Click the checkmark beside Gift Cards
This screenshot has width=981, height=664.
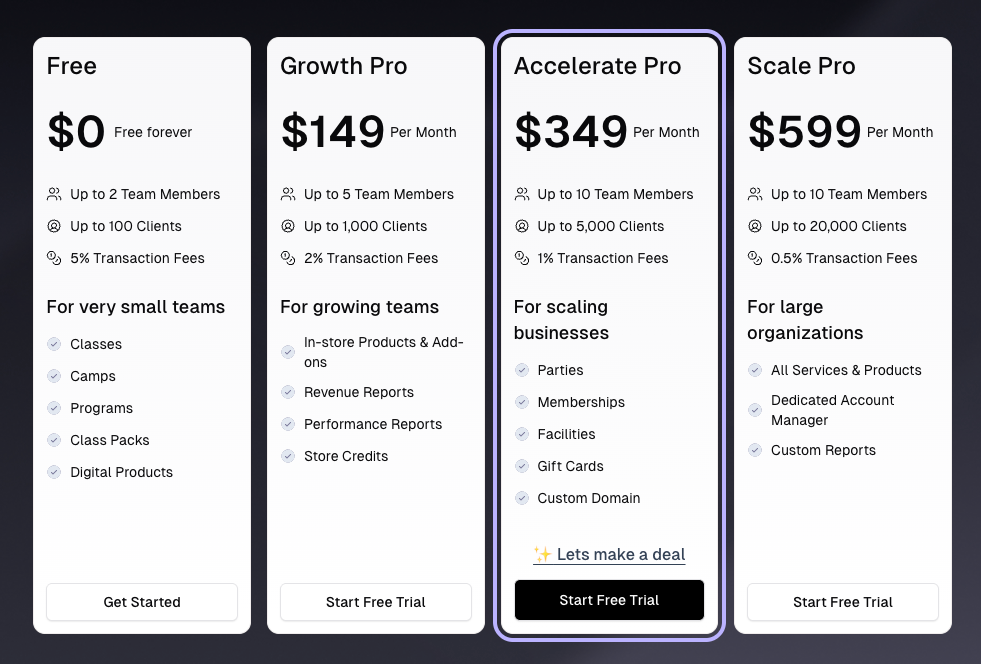click(x=522, y=466)
